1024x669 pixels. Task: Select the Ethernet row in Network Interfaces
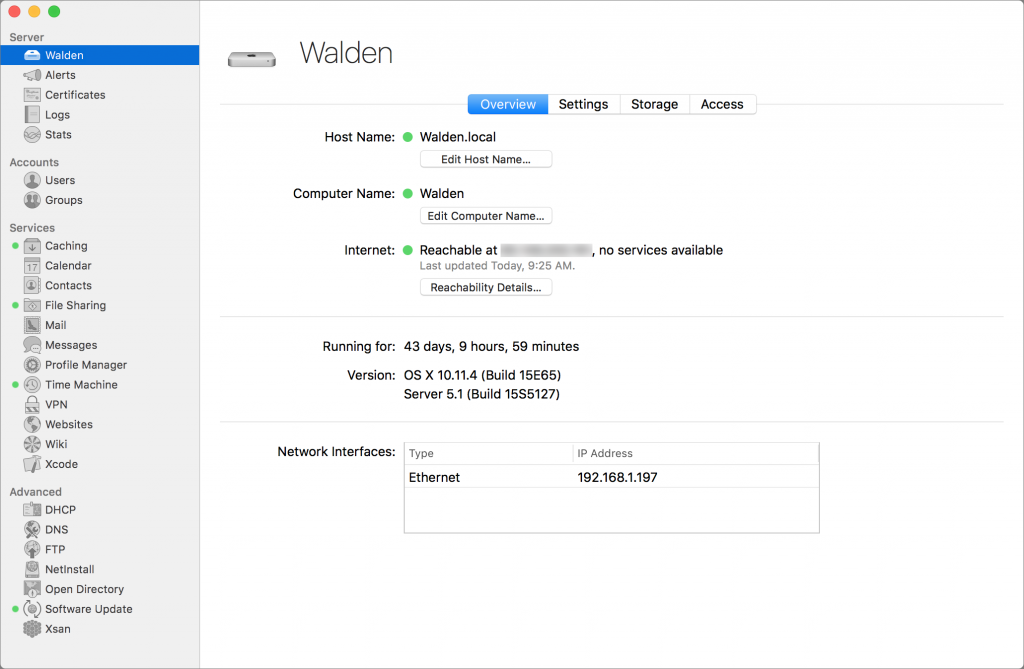coord(610,477)
